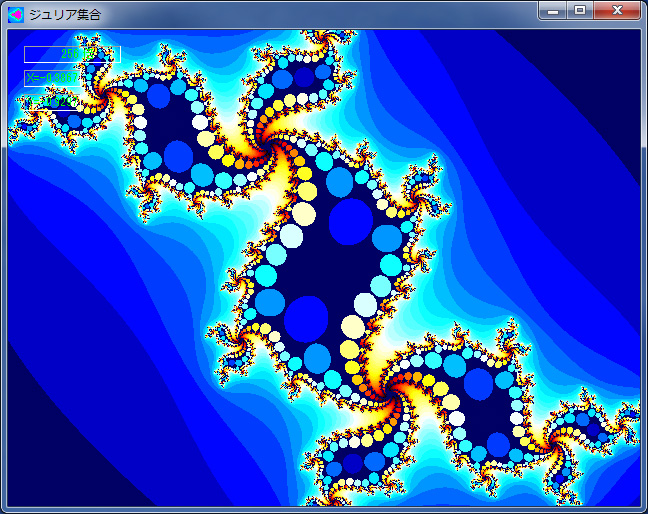
Task: Close the Julia set window
Action: (617, 11)
